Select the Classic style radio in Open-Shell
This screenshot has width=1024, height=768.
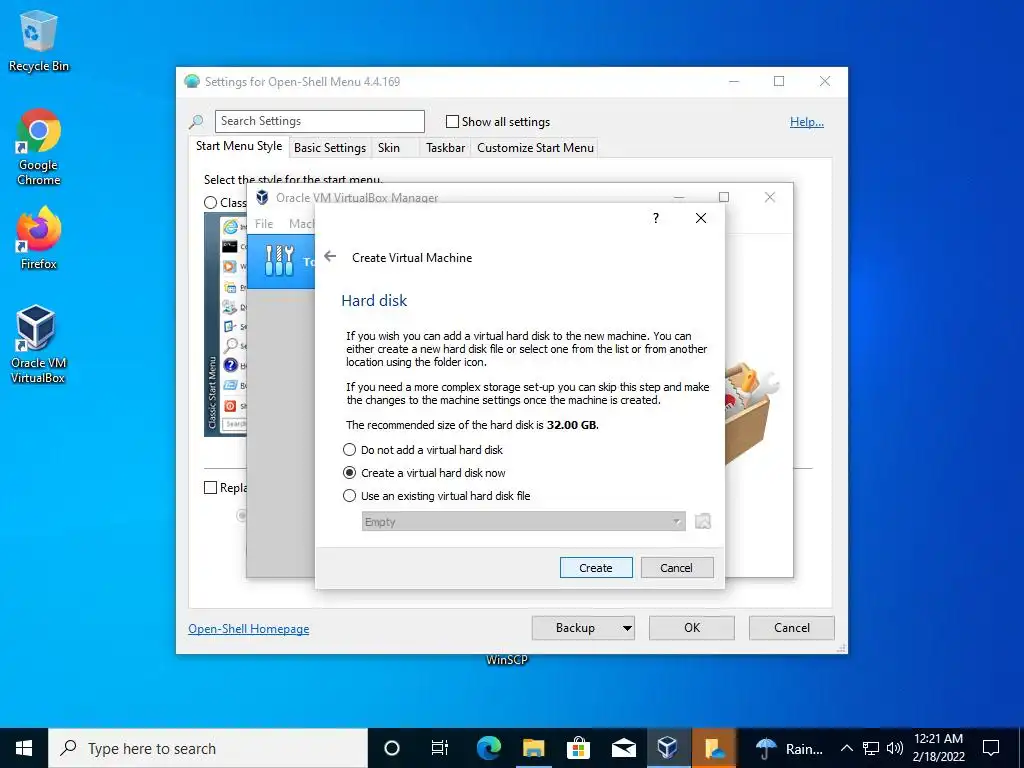210,202
